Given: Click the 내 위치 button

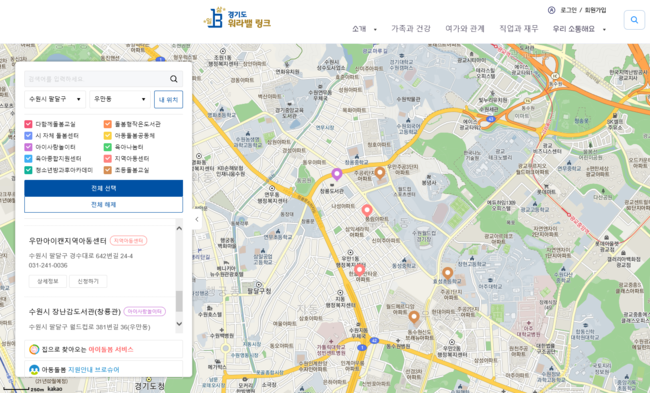Looking at the screenshot, I should [x=168, y=99].
